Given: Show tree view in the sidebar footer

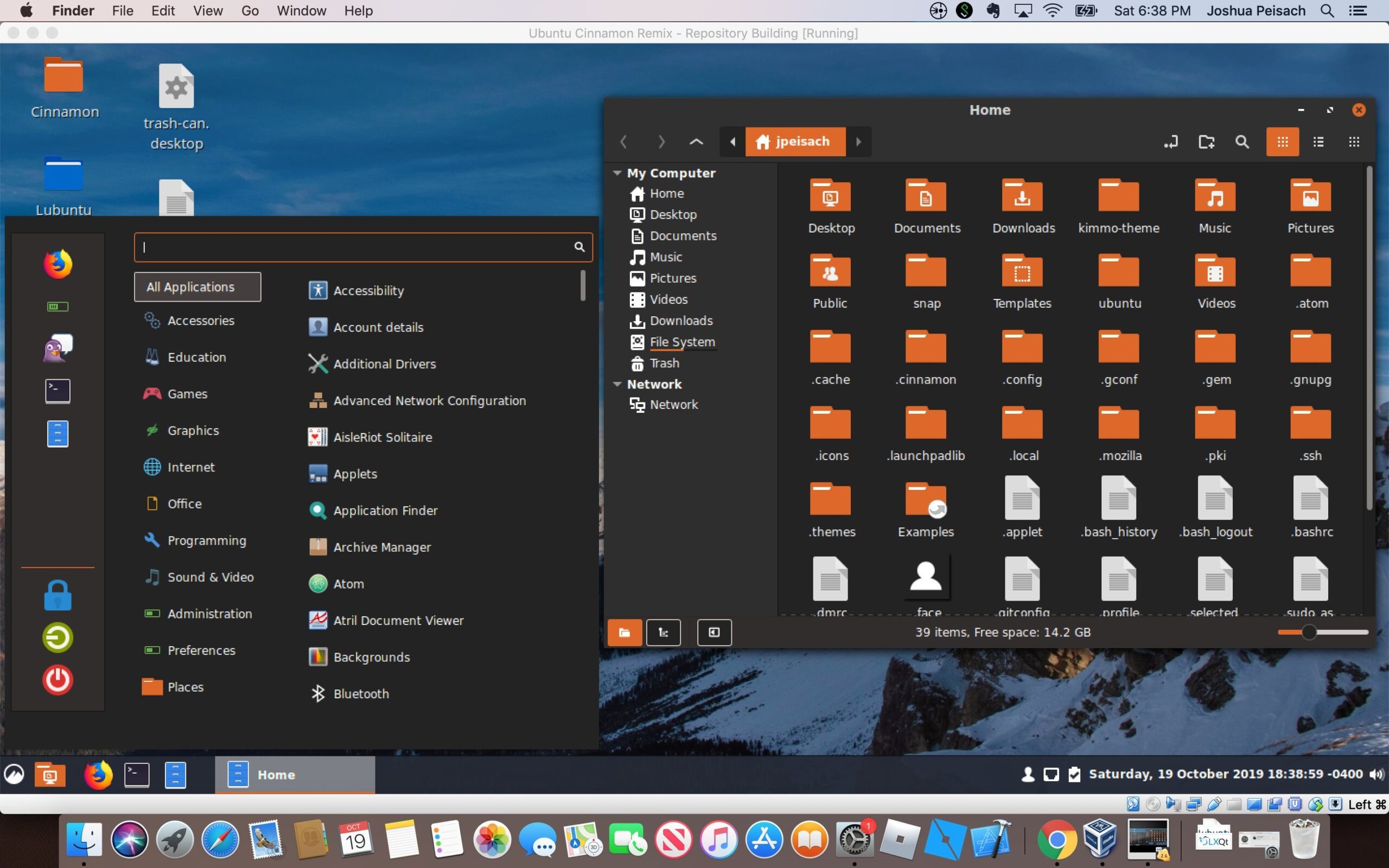Looking at the screenshot, I should tap(664, 633).
